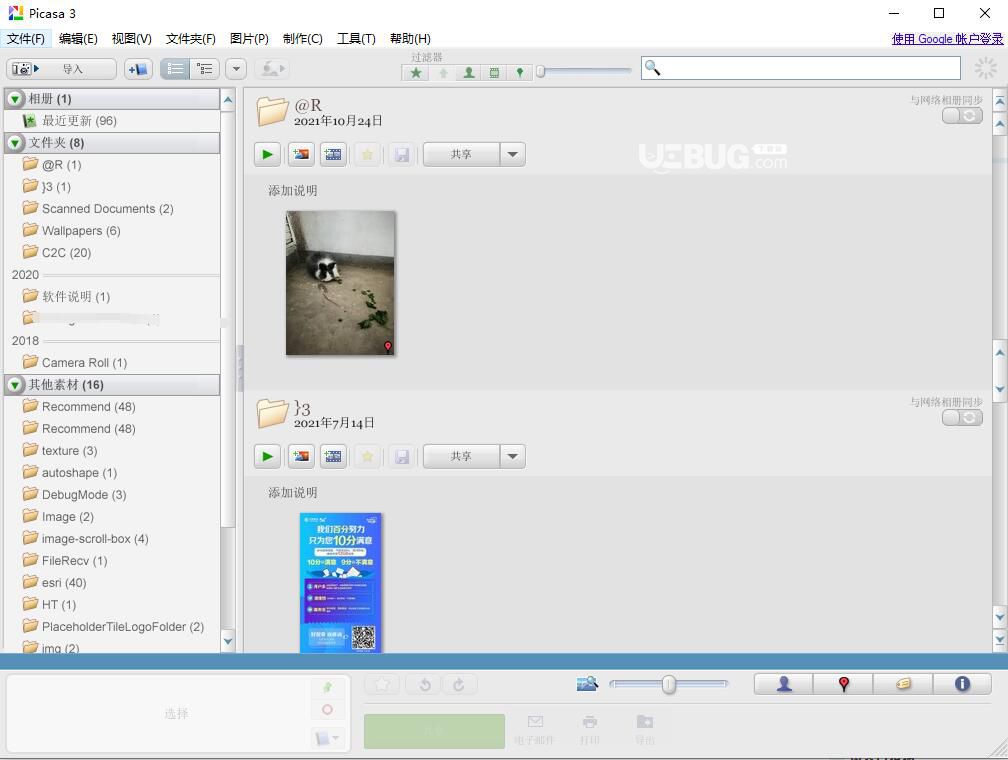This screenshot has height=760, width=1008.
Task: Click the thumbnail size magnifier picture icon
Action: 587,684
